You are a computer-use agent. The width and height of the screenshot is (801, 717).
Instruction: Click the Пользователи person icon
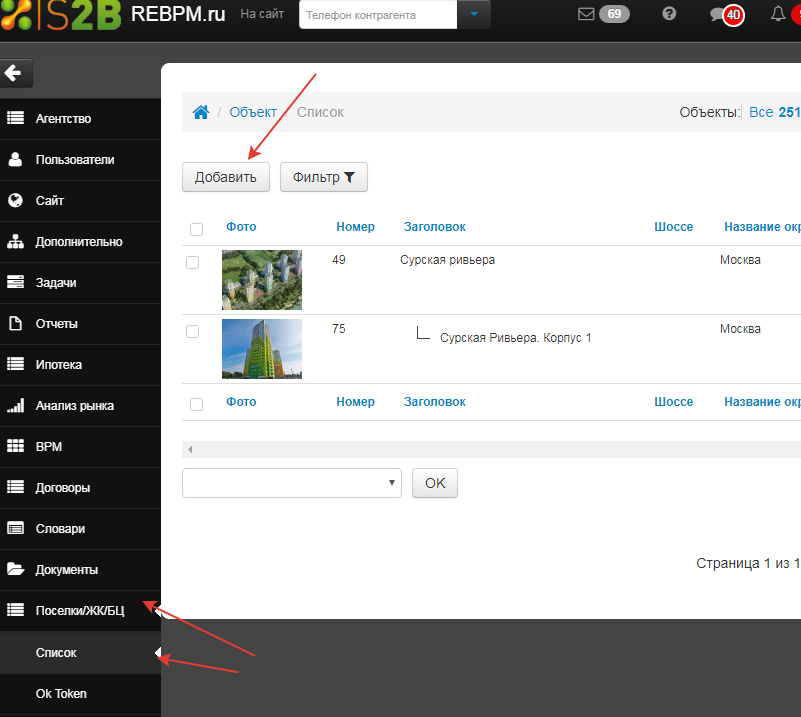[x=15, y=159]
